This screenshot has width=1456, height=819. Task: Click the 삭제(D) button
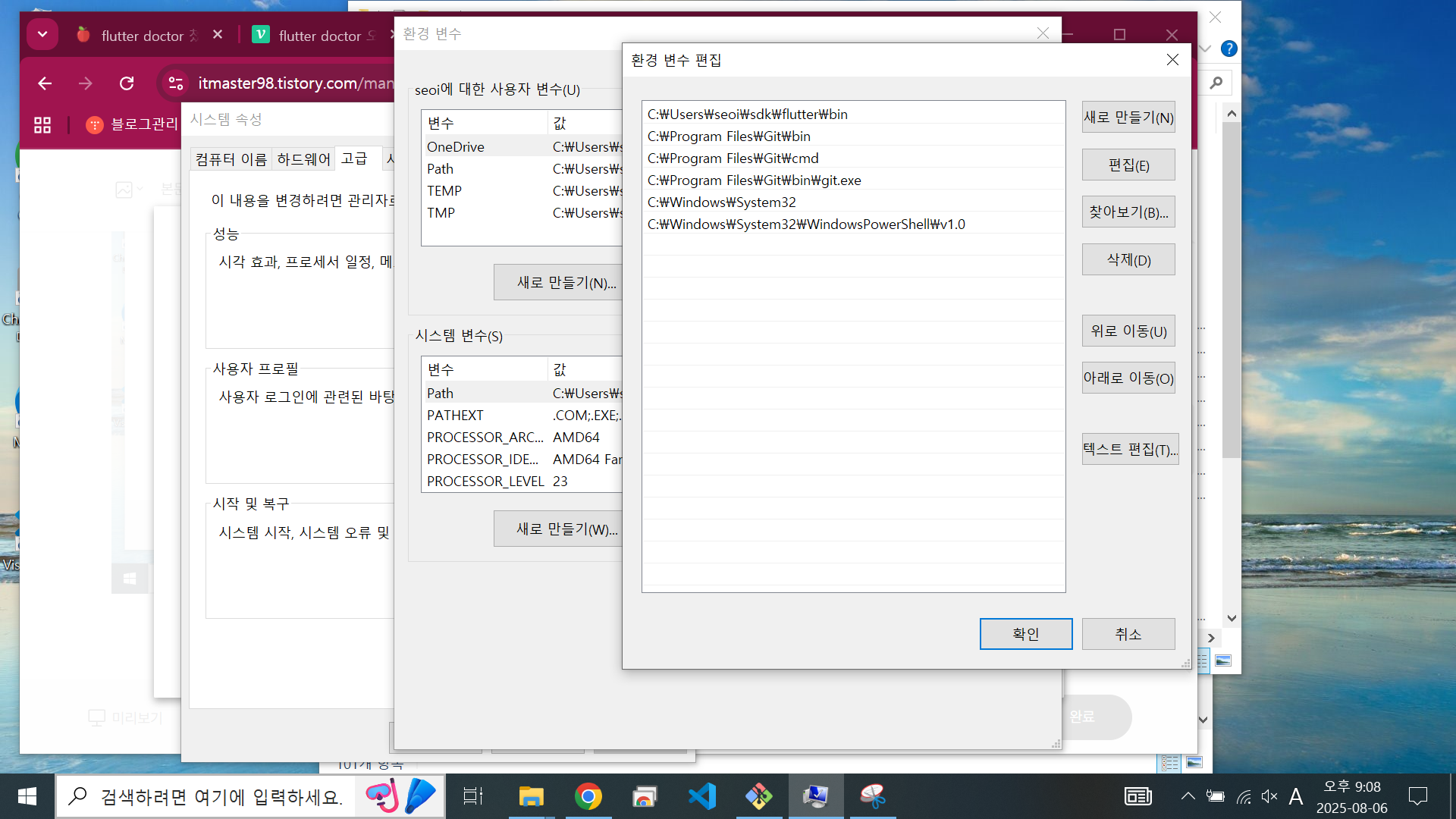tap(1128, 260)
